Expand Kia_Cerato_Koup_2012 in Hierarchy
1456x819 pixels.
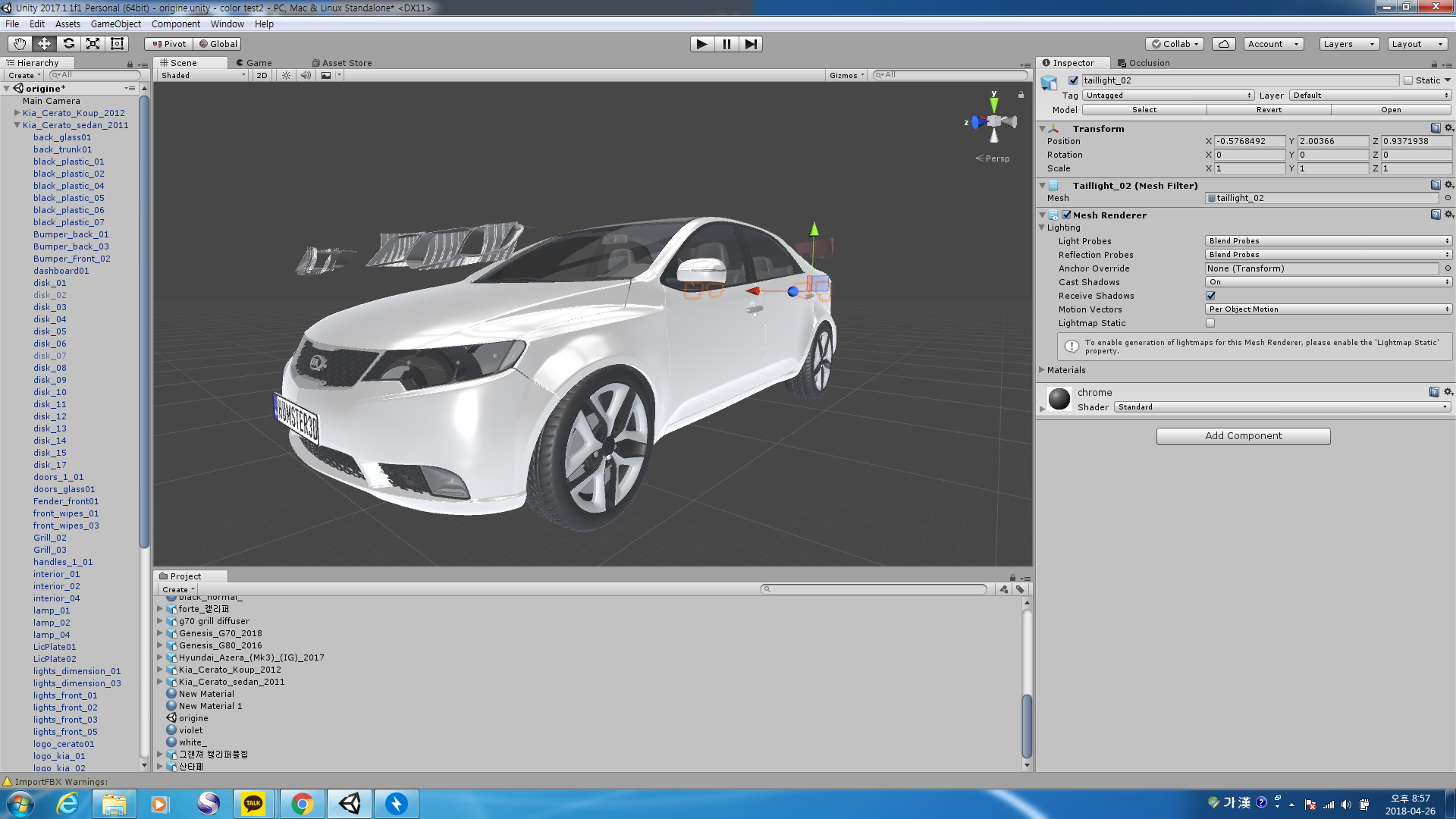pyautogui.click(x=17, y=113)
